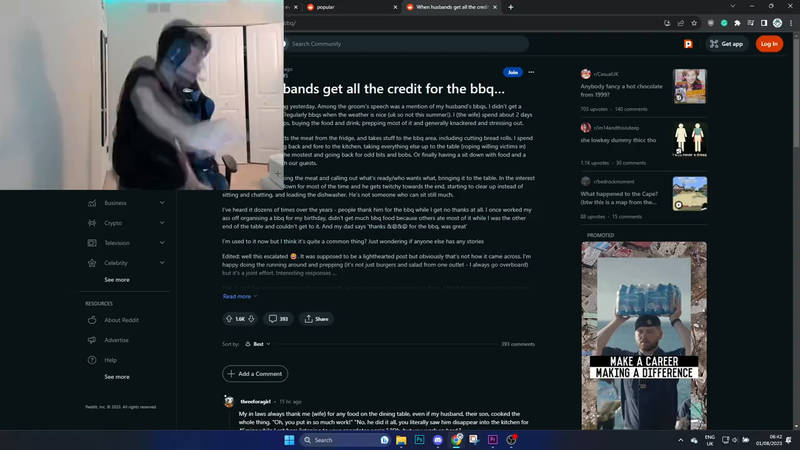This screenshot has height=450, width=800.
Task: Open the post's 393 comments button
Action: (x=278, y=319)
